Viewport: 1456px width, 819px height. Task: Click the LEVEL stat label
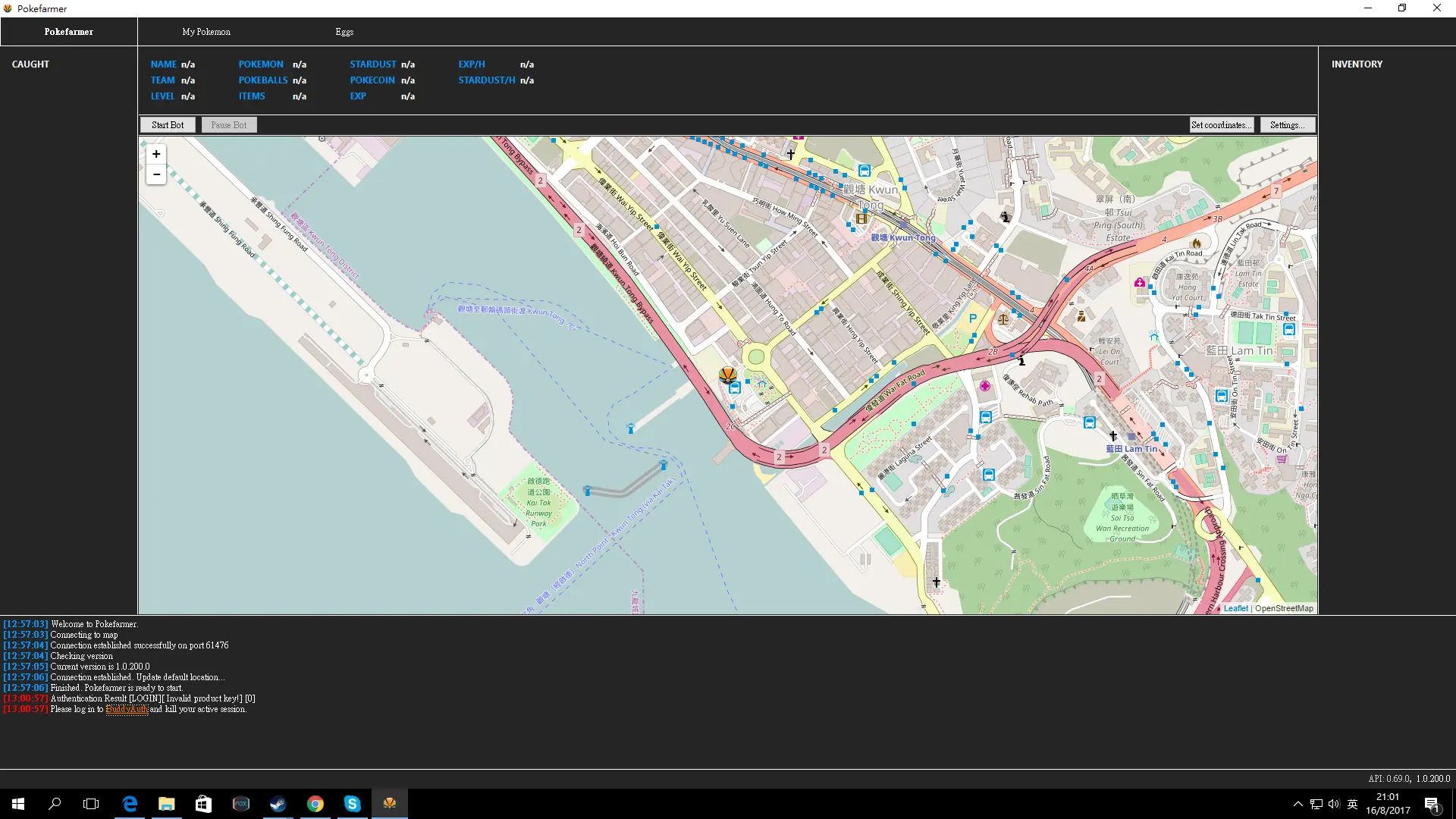[162, 96]
